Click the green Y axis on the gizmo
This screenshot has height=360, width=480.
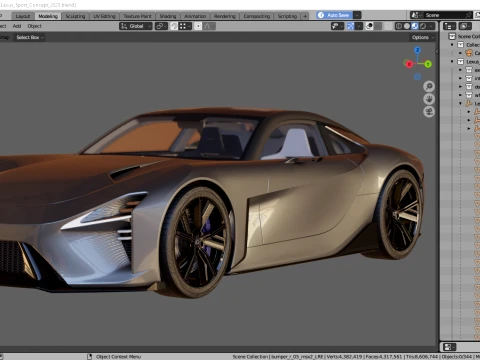click(428, 64)
